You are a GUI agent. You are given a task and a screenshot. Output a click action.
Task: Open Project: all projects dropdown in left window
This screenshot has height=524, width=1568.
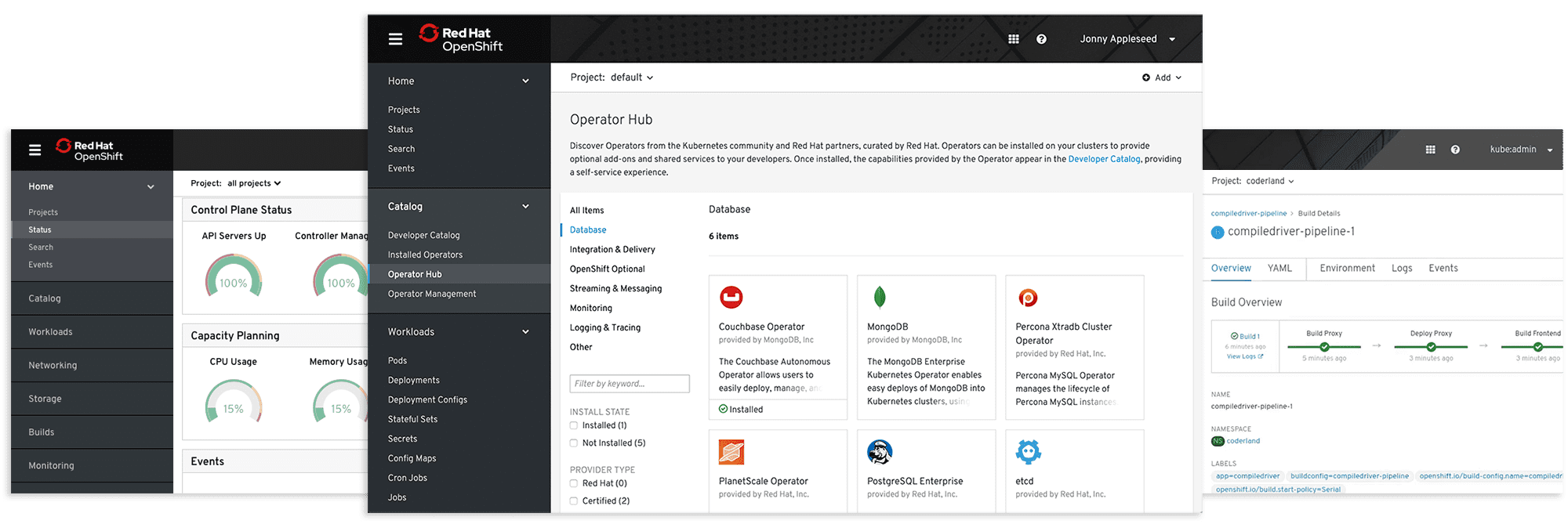point(236,183)
